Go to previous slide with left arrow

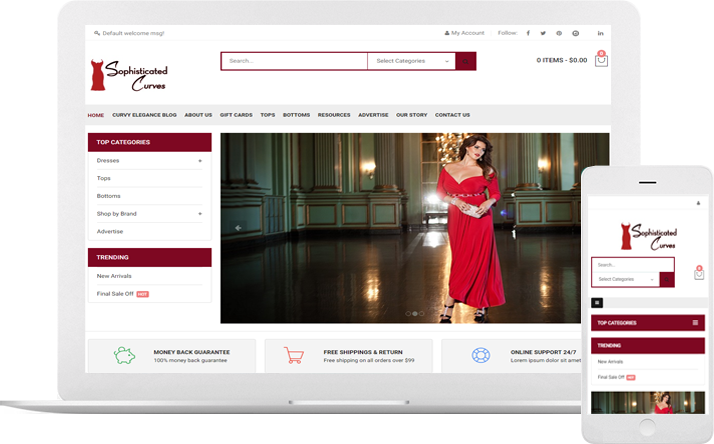click(x=238, y=228)
